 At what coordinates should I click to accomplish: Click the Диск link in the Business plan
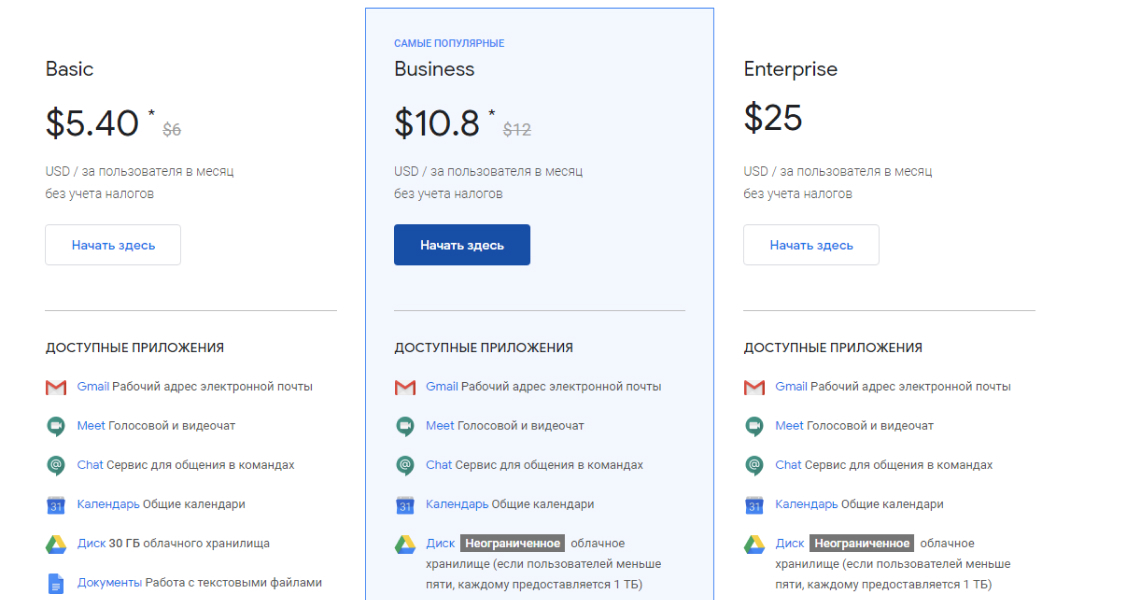(440, 543)
